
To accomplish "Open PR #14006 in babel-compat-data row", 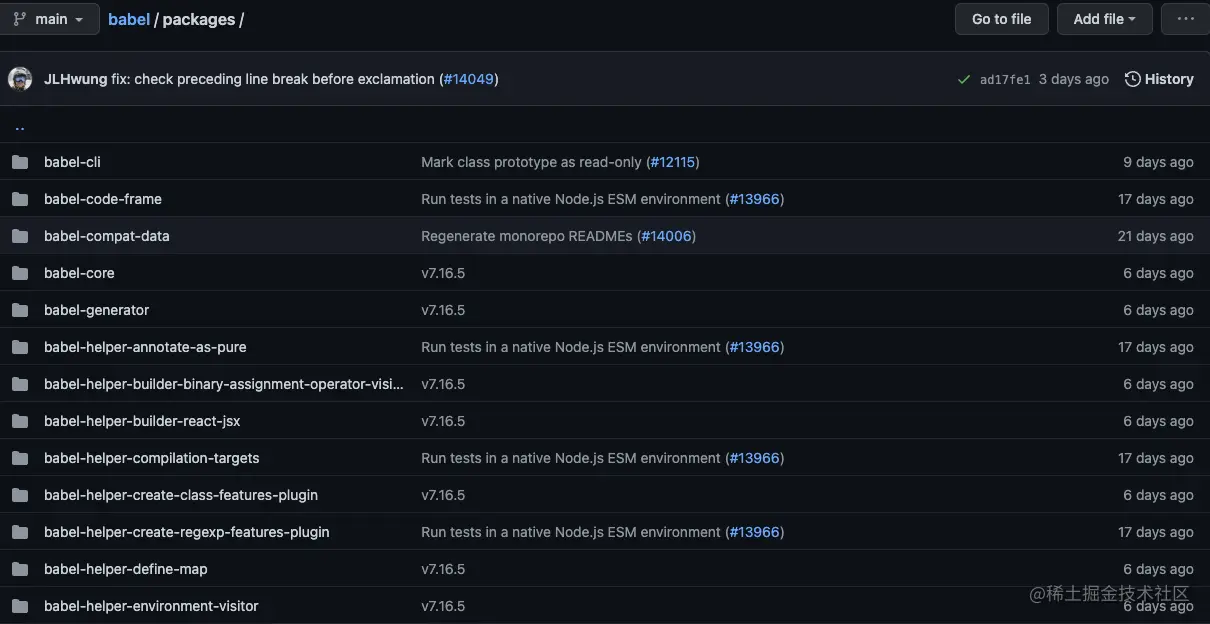I will point(667,236).
